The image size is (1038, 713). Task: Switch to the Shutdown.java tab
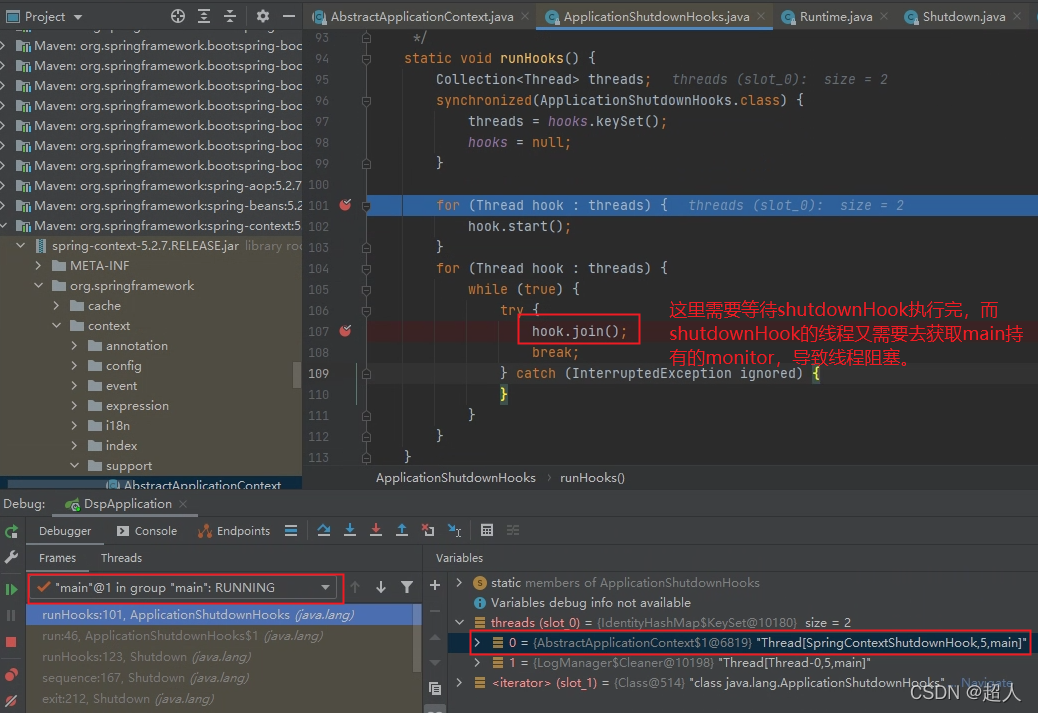tap(963, 17)
